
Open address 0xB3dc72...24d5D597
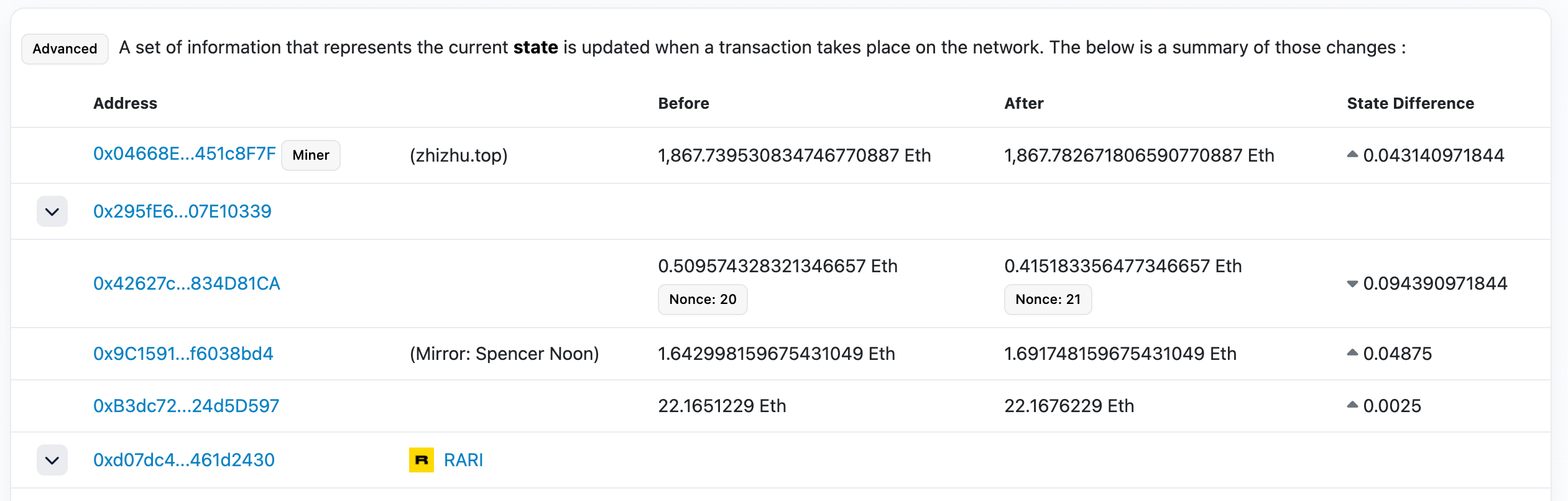(186, 406)
